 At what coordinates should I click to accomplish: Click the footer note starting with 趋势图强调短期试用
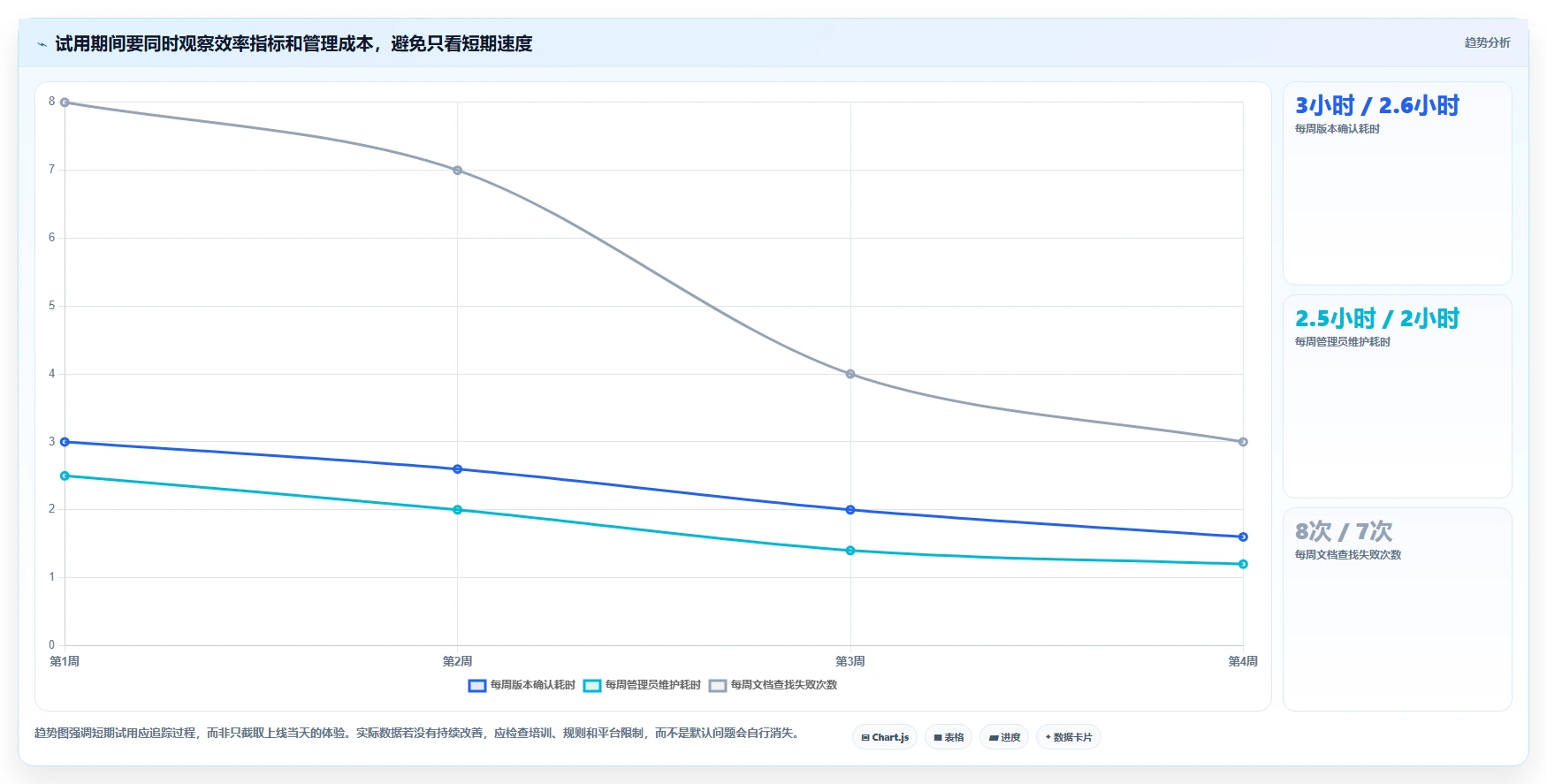[x=417, y=734]
